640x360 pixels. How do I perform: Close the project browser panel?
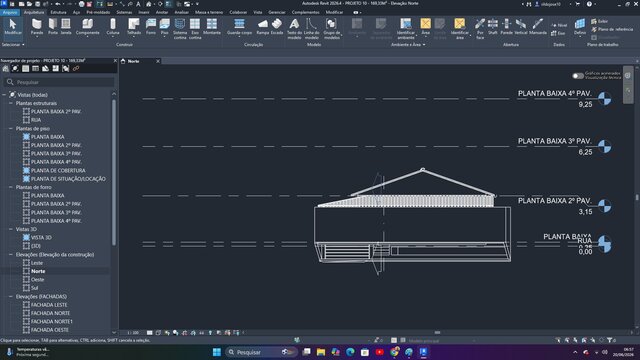[115, 60]
